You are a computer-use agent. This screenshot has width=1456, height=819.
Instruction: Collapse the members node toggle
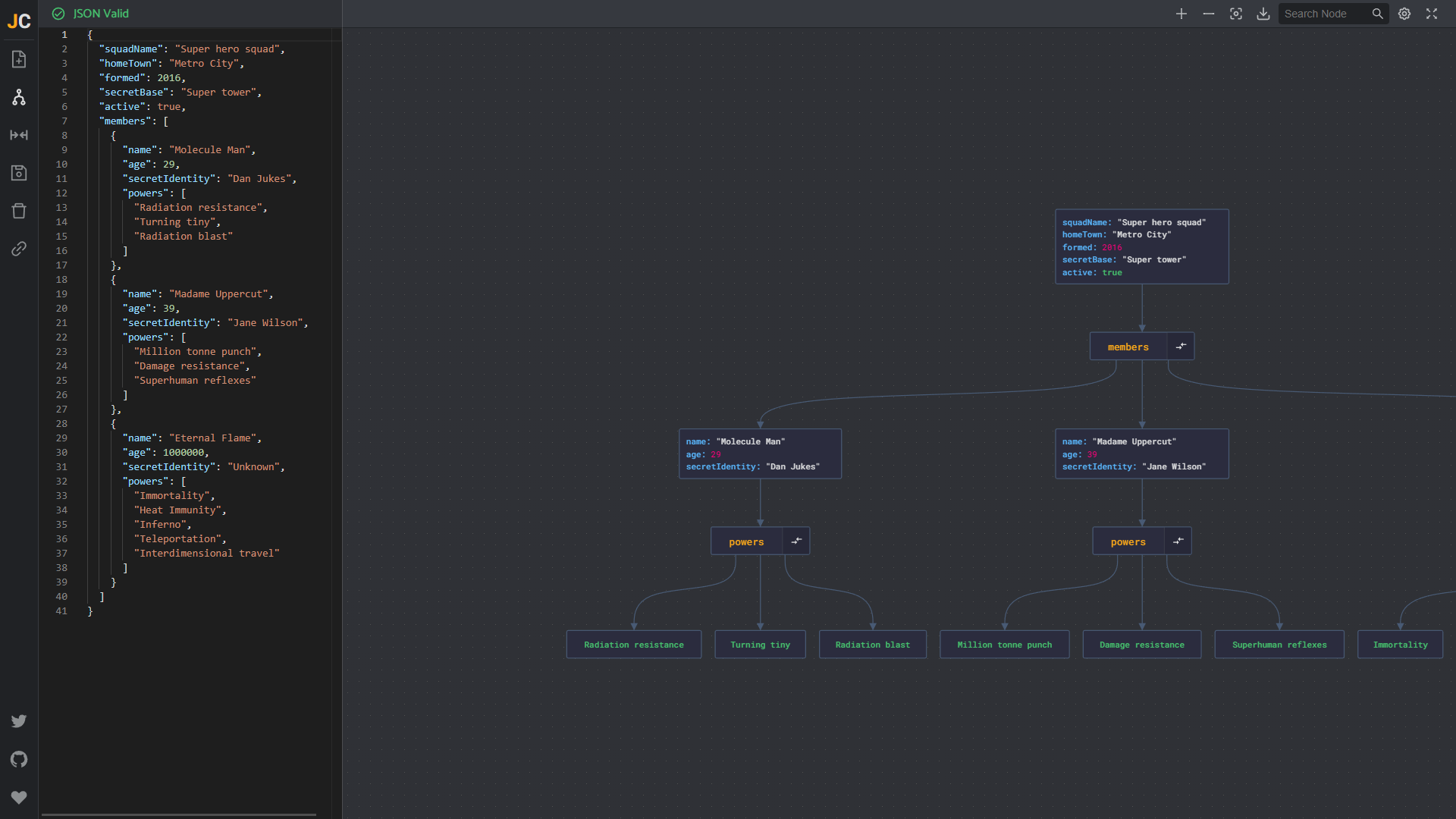tap(1181, 347)
